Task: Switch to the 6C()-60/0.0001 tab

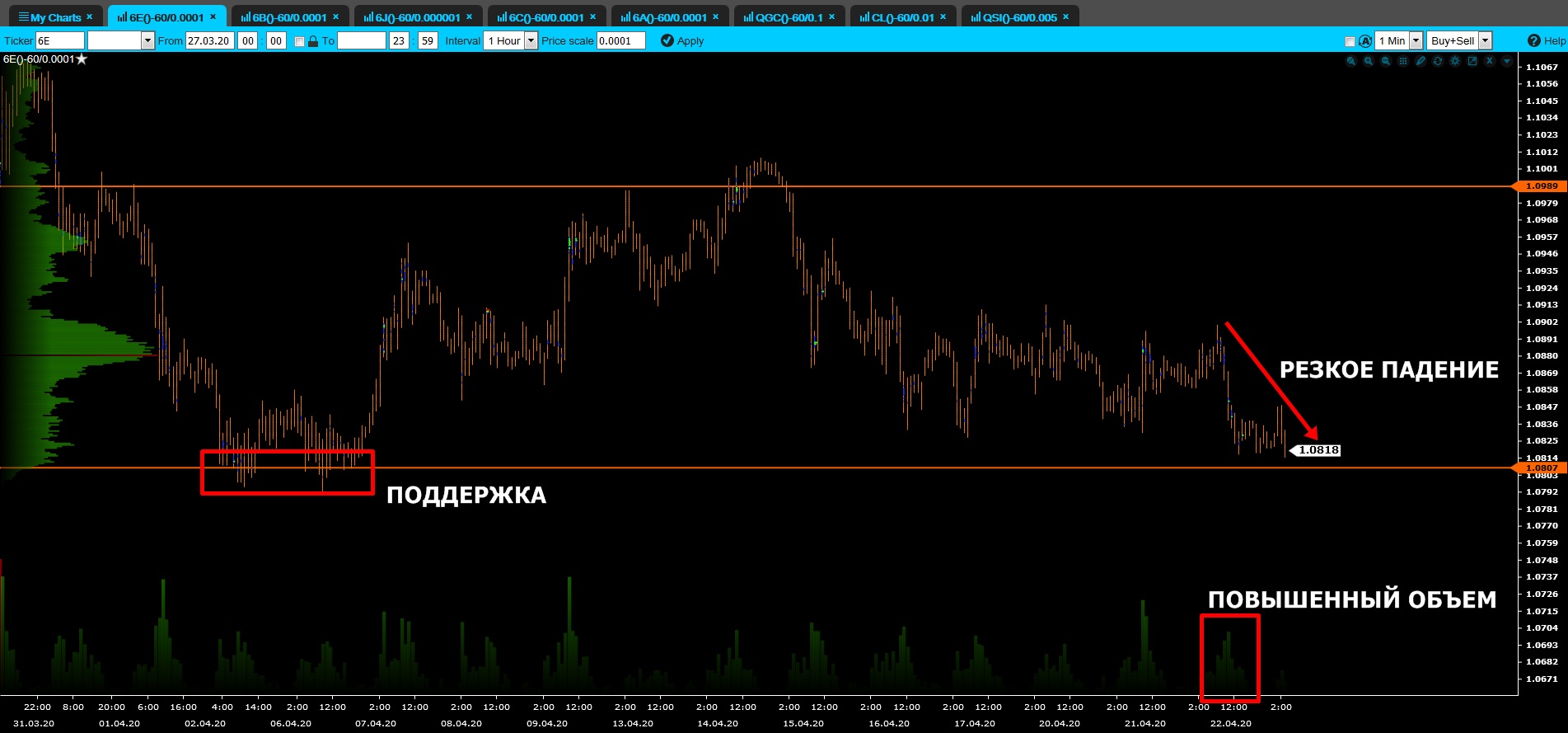Action: click(x=546, y=17)
